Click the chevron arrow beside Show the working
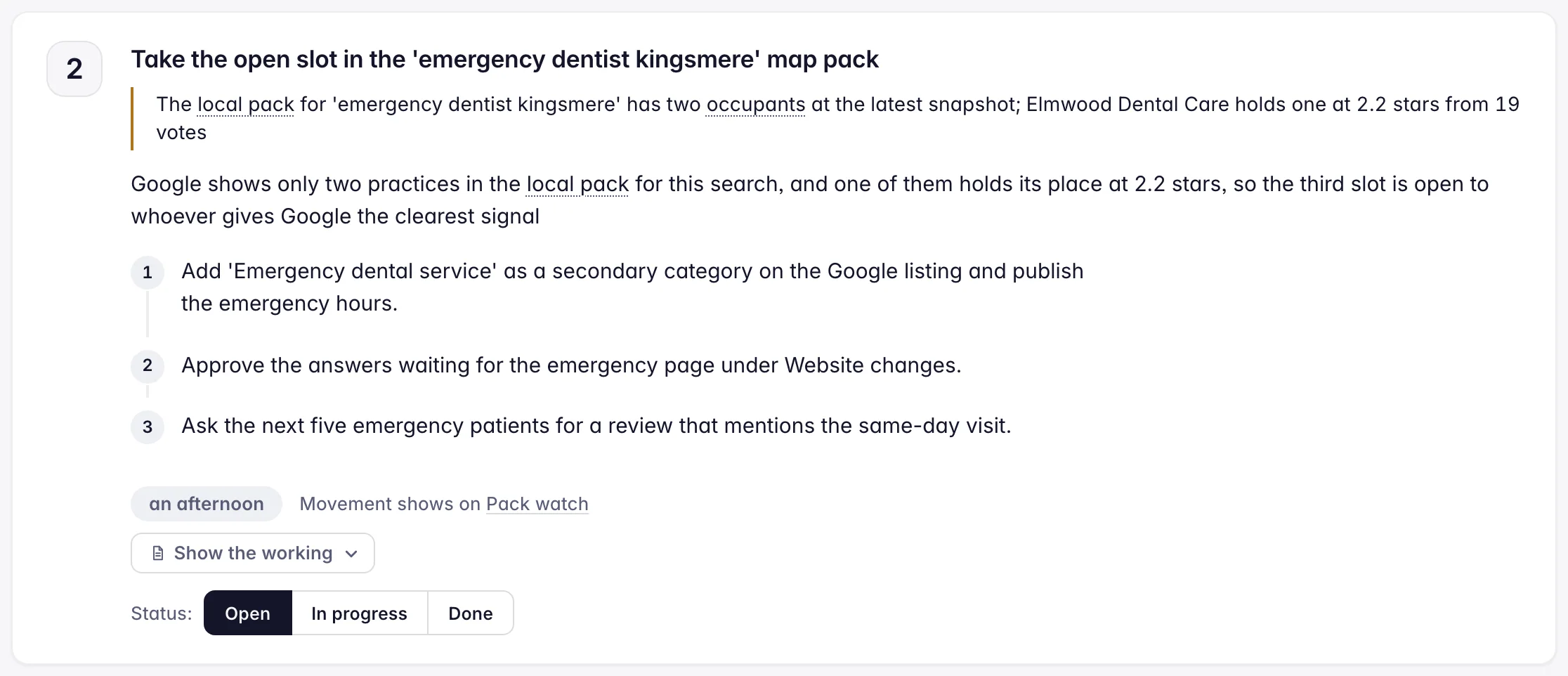Image resolution: width=1568 pixels, height=676 pixels. coord(351,554)
